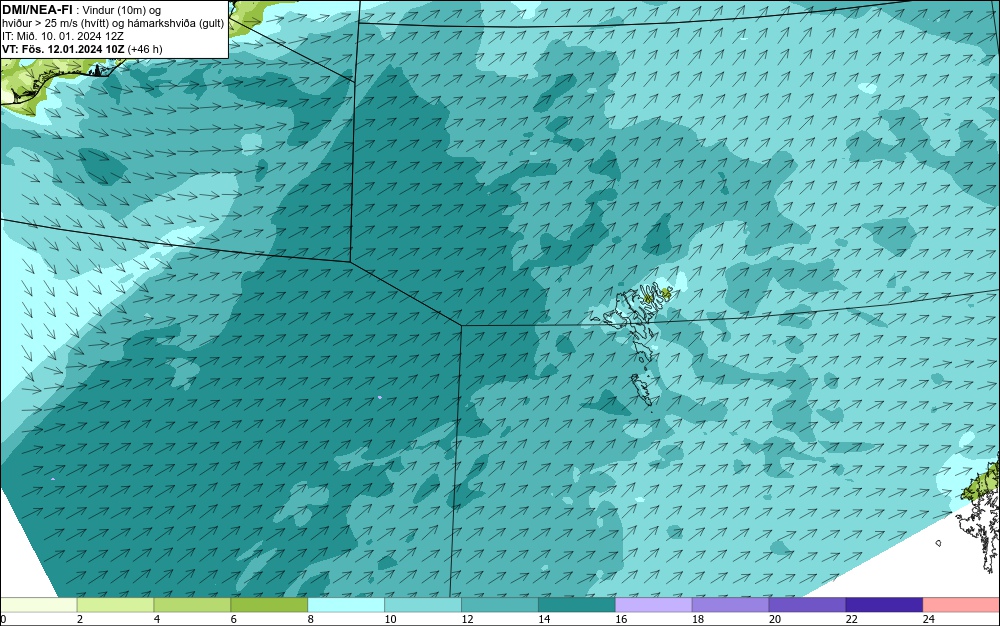Click the 4–6 m/s green legend swatch

point(192,605)
